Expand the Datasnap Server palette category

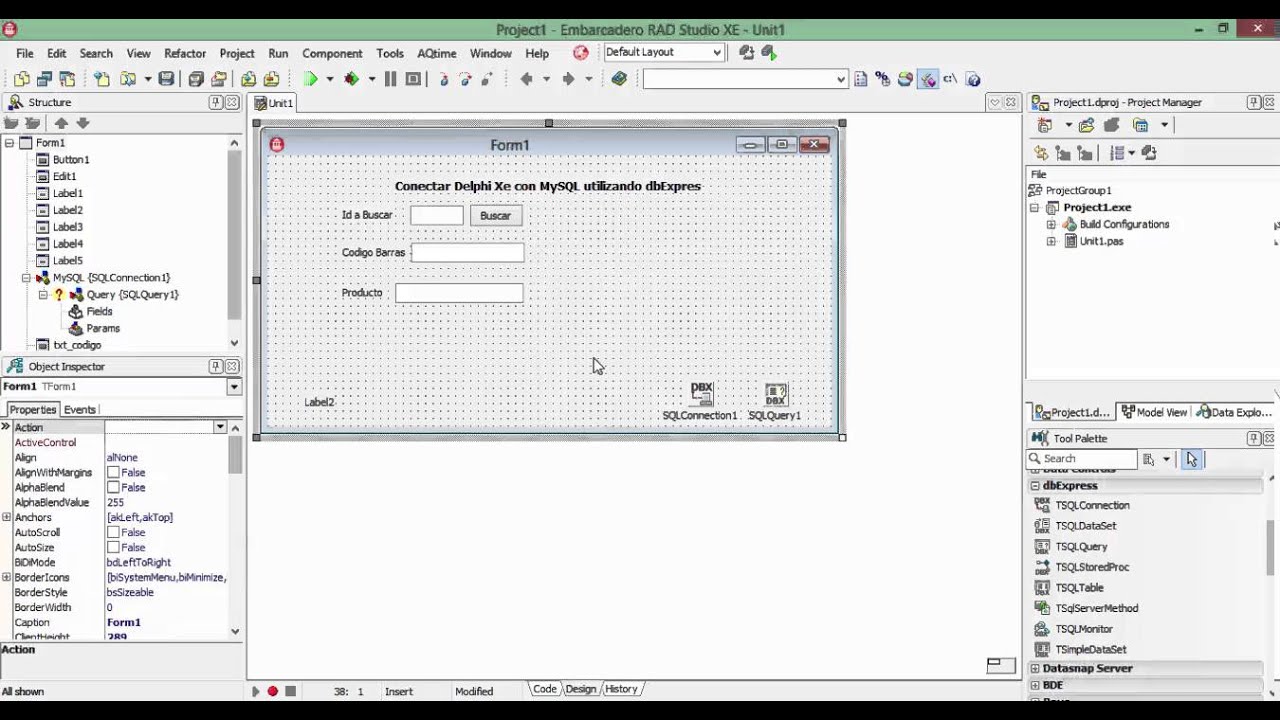[1035, 668]
